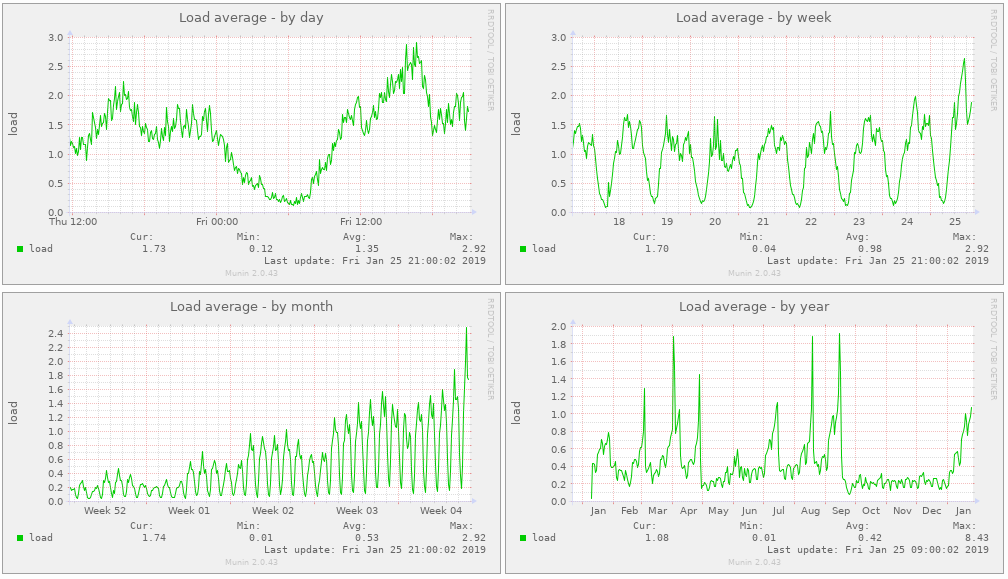1008x579 pixels.
Task: Open the Load average by month graph
Action: [x=251, y=432]
